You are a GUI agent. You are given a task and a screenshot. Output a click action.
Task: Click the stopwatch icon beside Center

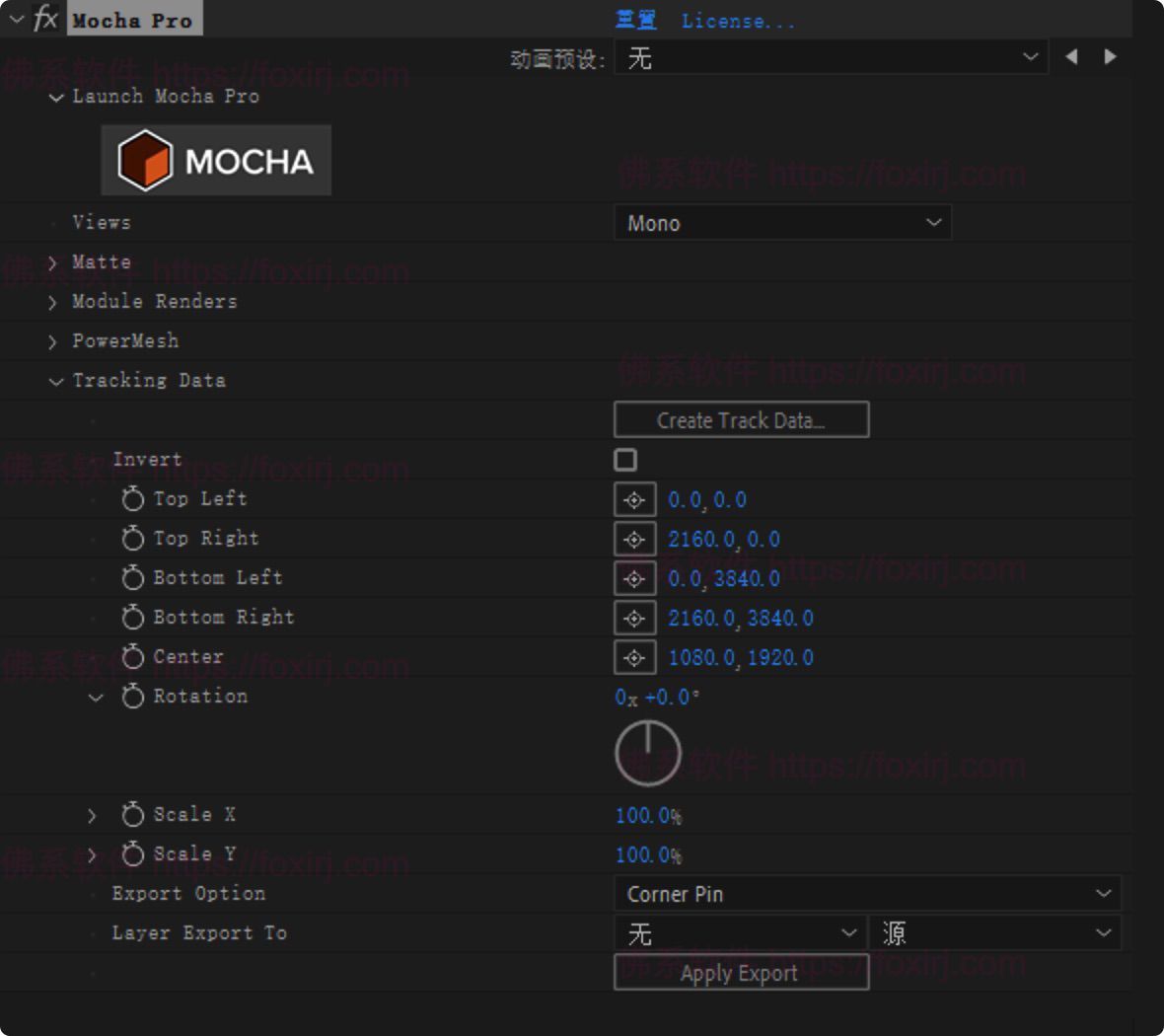133,657
